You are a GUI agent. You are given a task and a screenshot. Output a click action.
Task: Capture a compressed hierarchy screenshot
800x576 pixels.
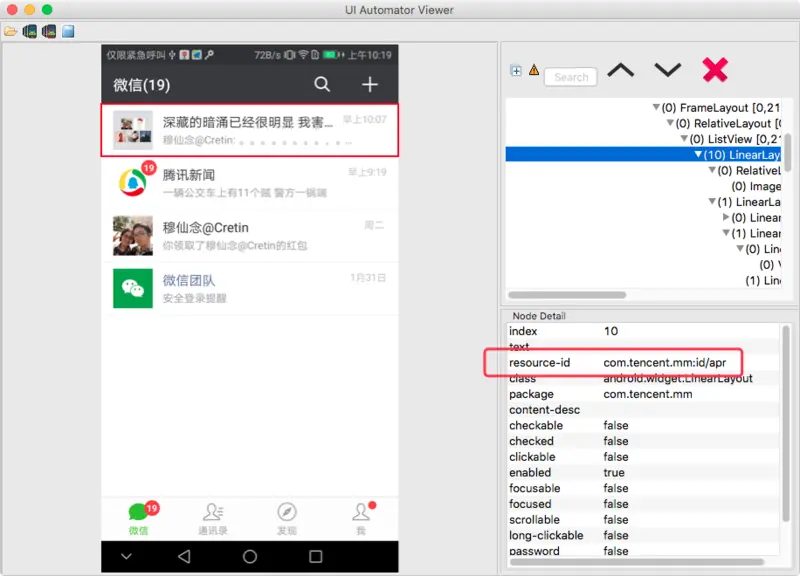[48, 31]
